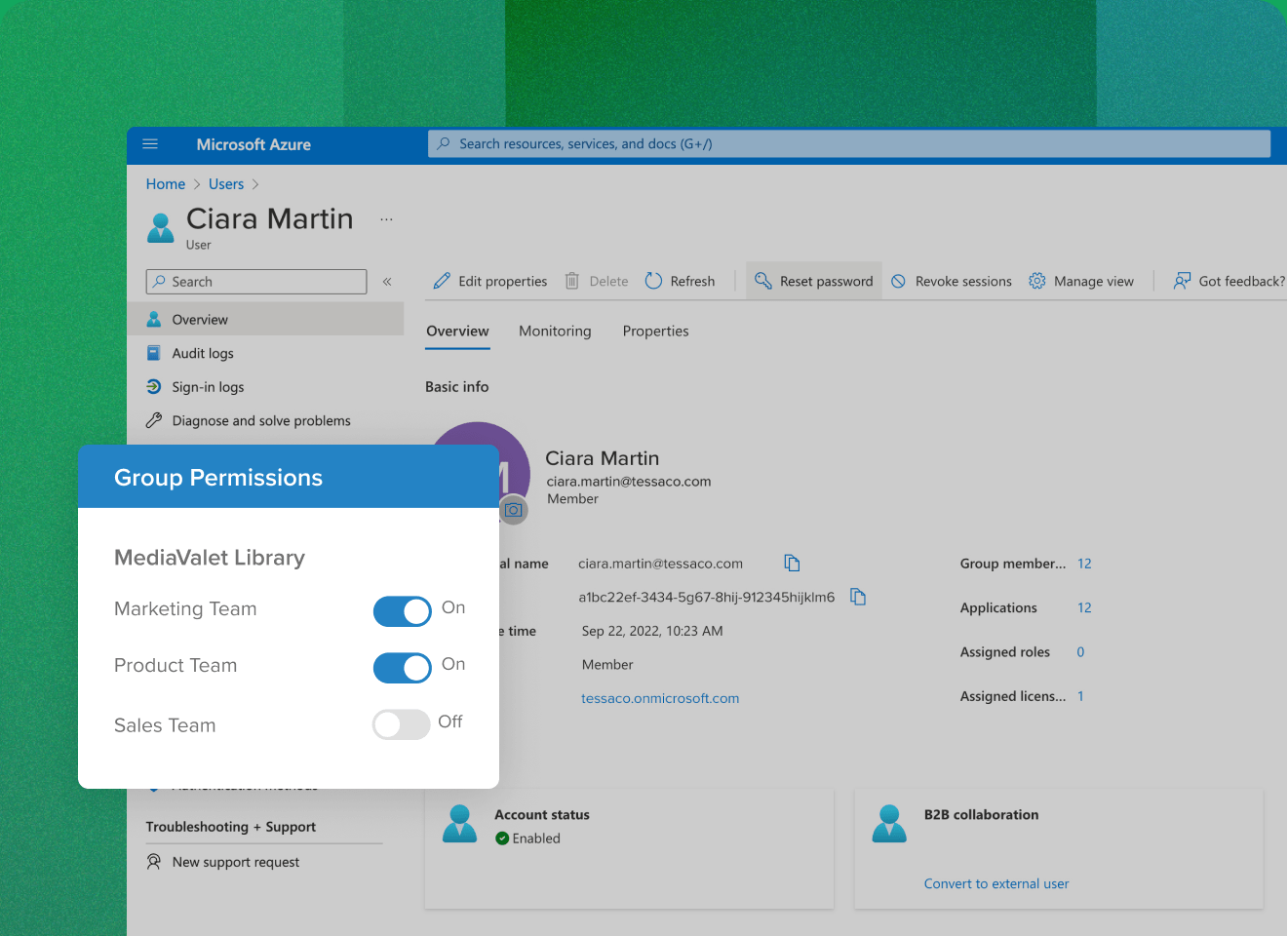Click the Ciara Martin user avatar icon beside the title

160,227
